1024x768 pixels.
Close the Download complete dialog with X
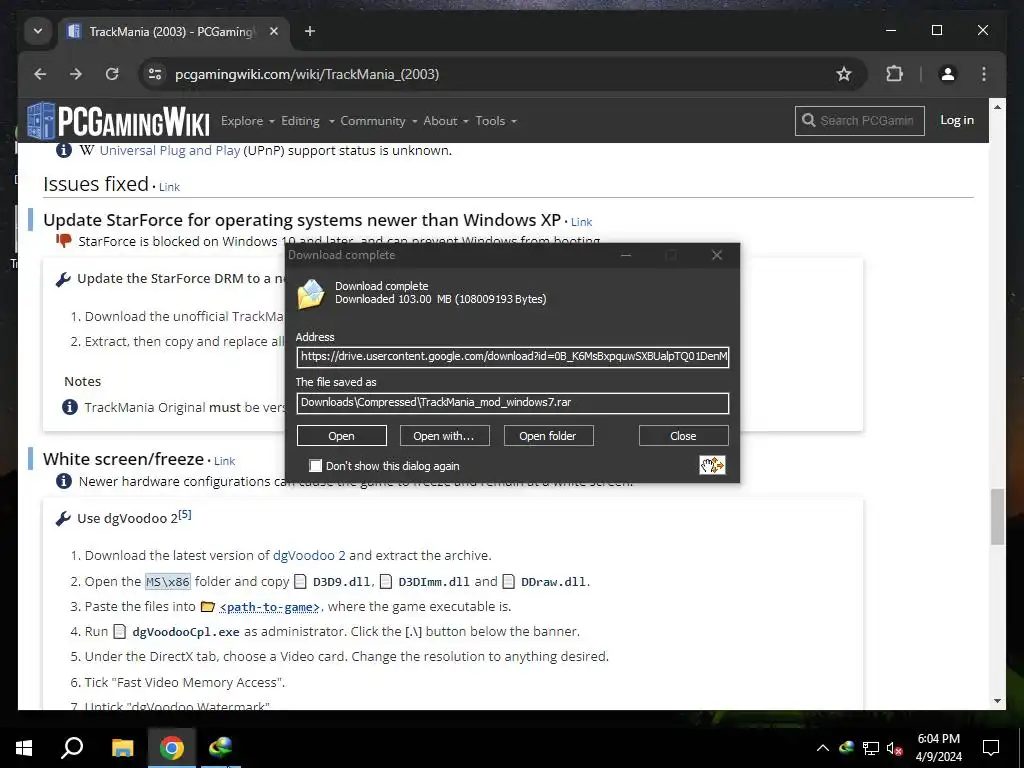[716, 255]
